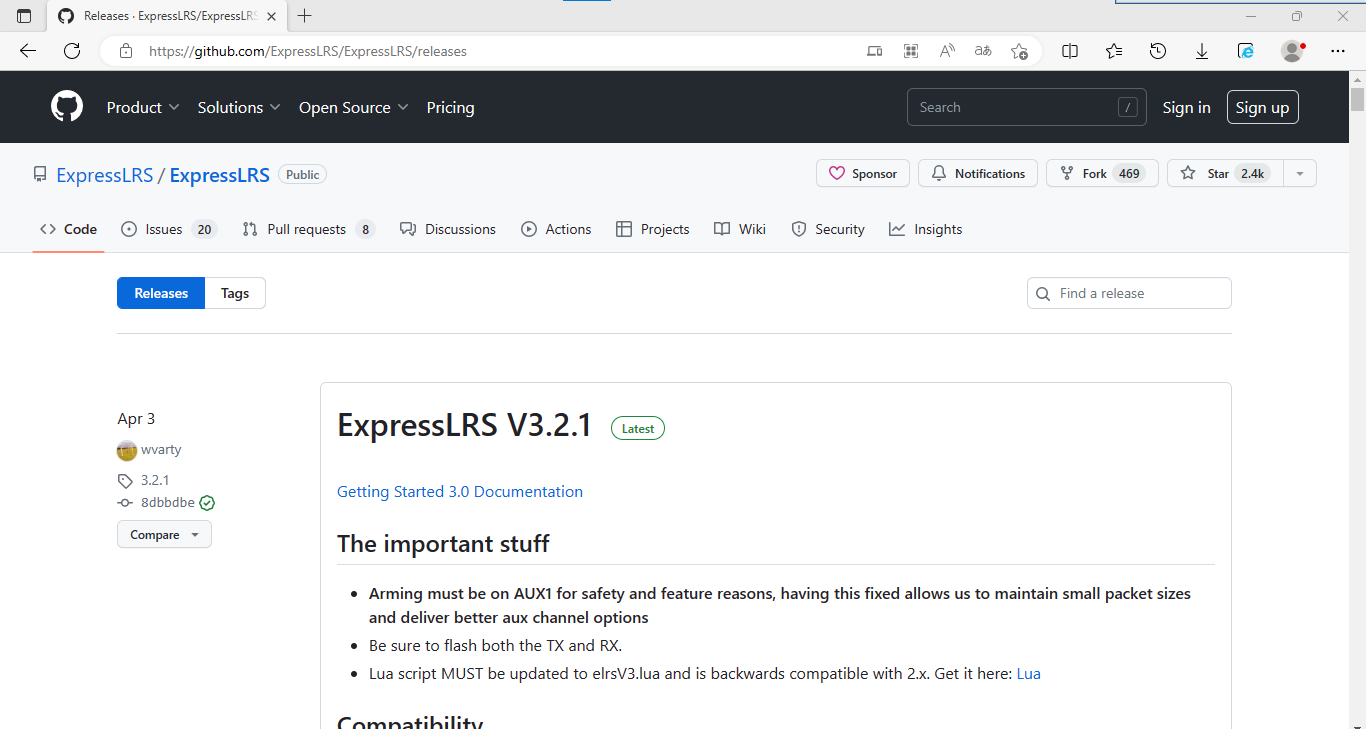Select the Releases toggle button
This screenshot has width=1366, height=729.
(x=161, y=293)
